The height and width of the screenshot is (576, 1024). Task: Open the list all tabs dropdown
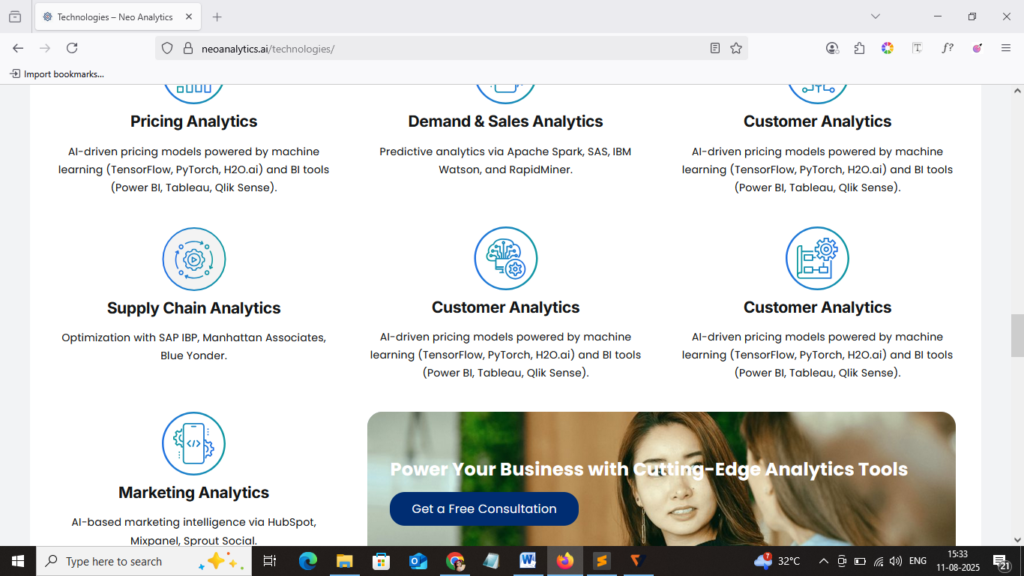(875, 17)
